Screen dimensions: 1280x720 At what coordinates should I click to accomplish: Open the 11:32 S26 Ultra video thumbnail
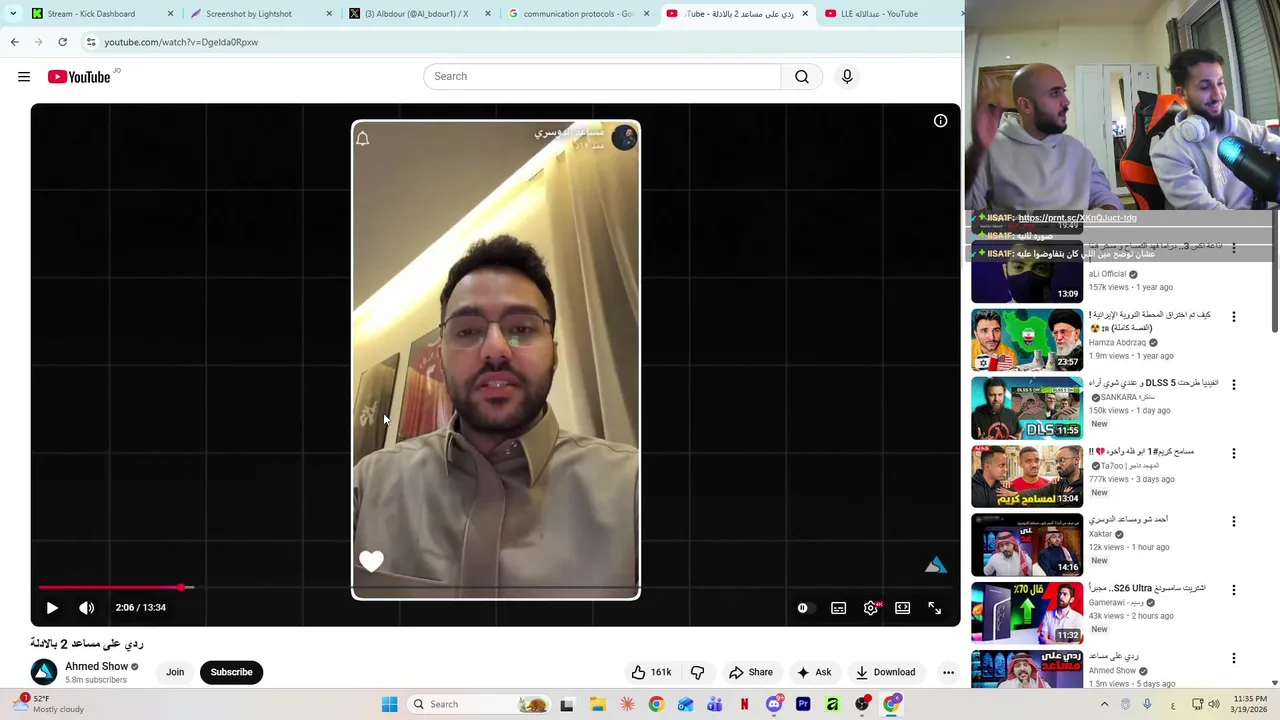point(1027,613)
